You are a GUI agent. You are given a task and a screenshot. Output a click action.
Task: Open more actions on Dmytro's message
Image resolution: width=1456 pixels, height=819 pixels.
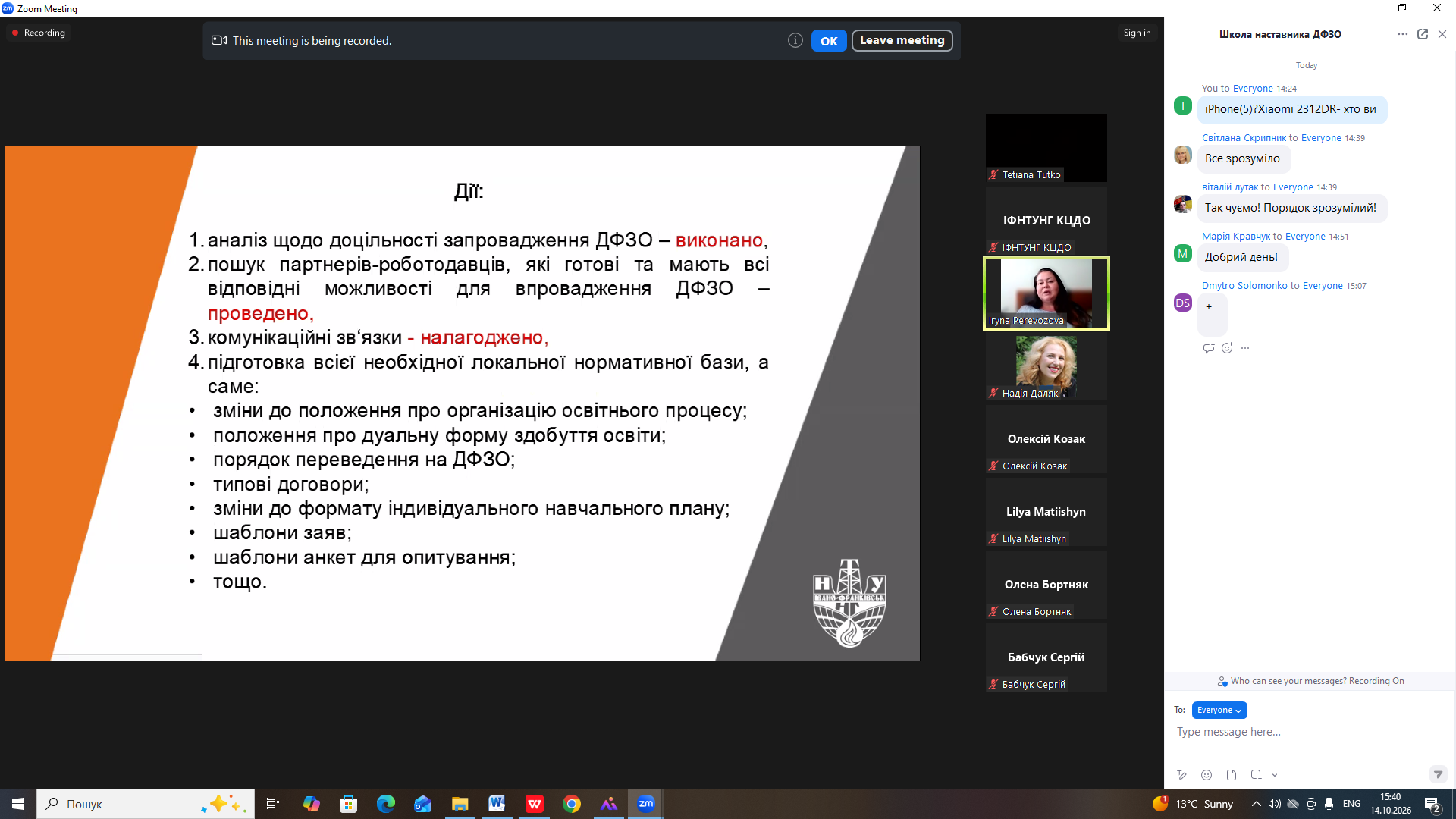[1245, 348]
